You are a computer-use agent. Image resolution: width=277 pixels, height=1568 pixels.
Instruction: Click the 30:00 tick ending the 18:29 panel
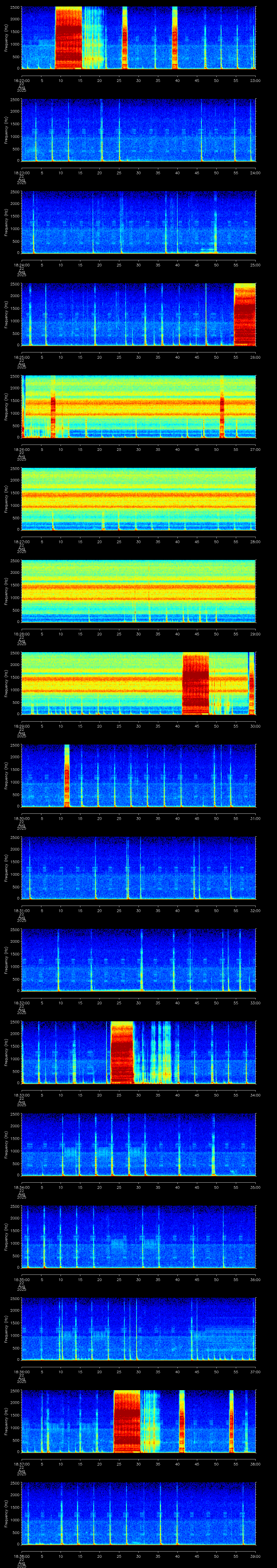pyautogui.click(x=255, y=726)
